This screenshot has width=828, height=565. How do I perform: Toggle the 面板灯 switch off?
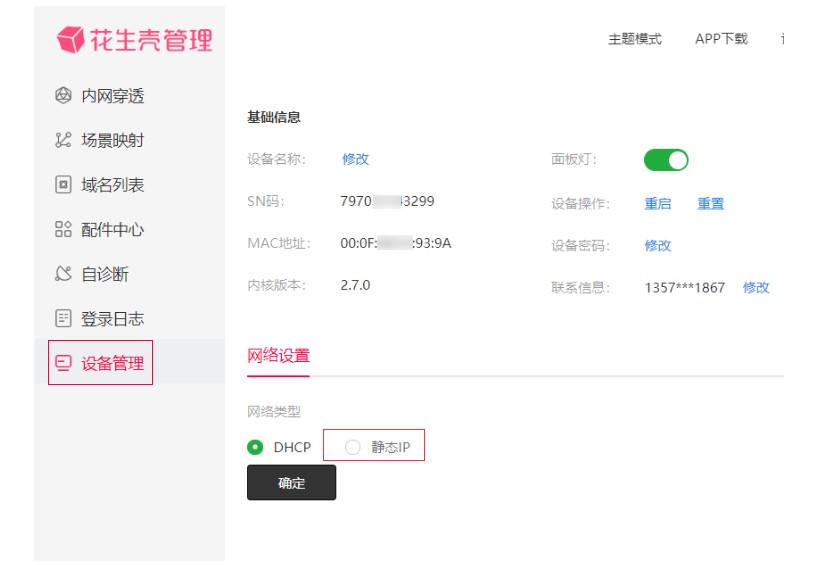(666, 160)
